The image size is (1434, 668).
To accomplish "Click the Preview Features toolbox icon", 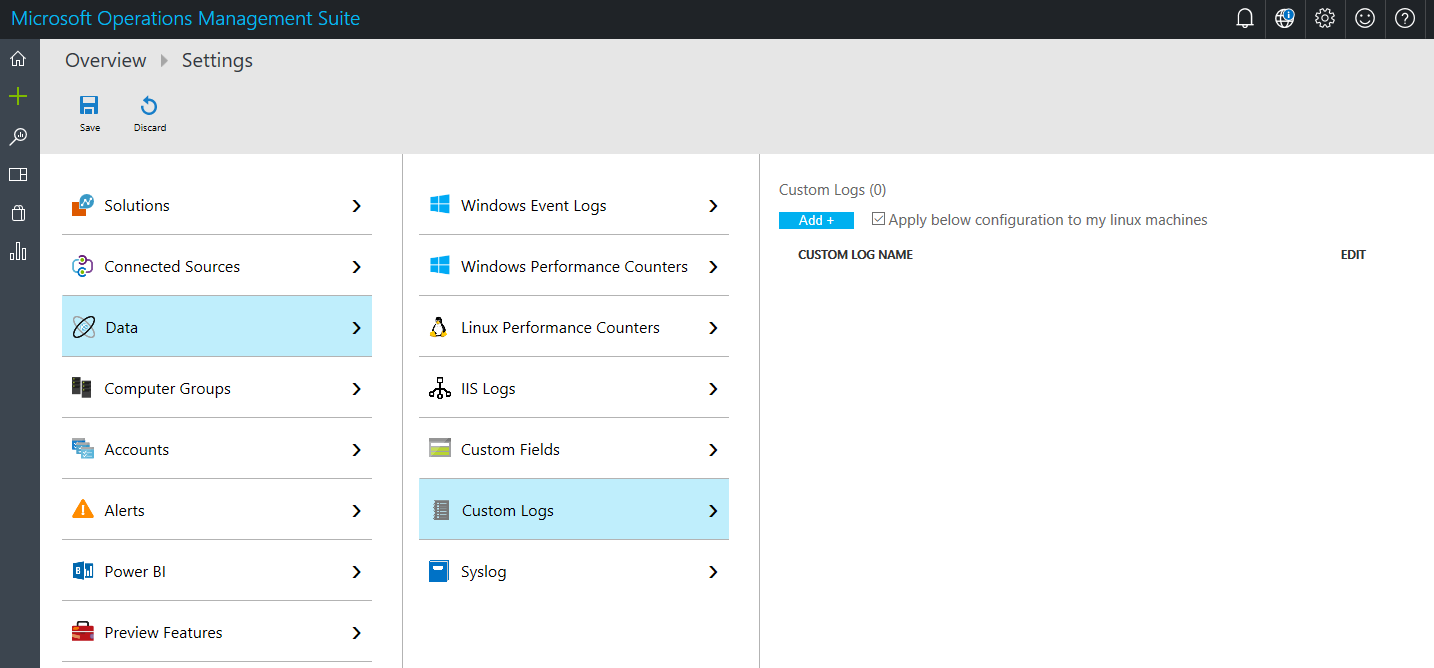I will tap(83, 632).
